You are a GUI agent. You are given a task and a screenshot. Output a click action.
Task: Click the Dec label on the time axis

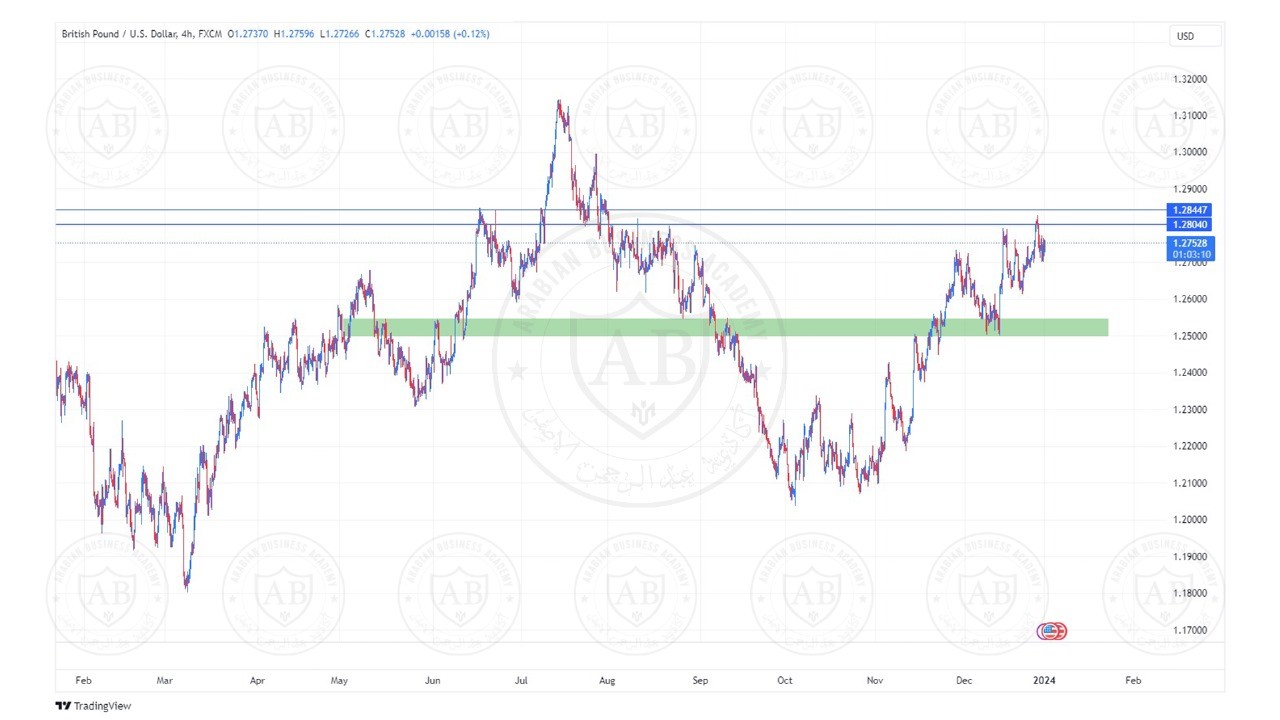(x=964, y=681)
